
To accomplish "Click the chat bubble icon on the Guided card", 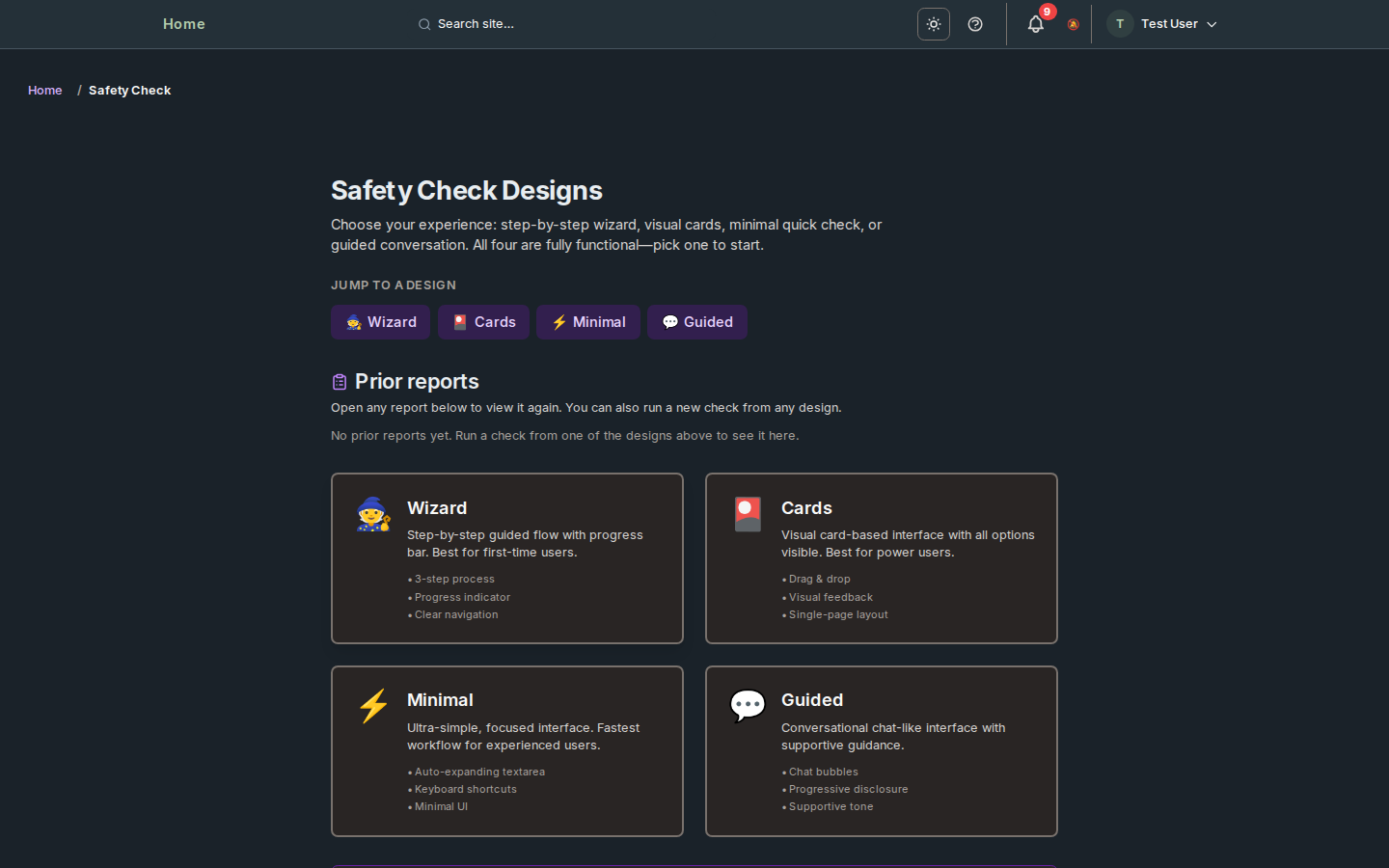I will pos(748,705).
